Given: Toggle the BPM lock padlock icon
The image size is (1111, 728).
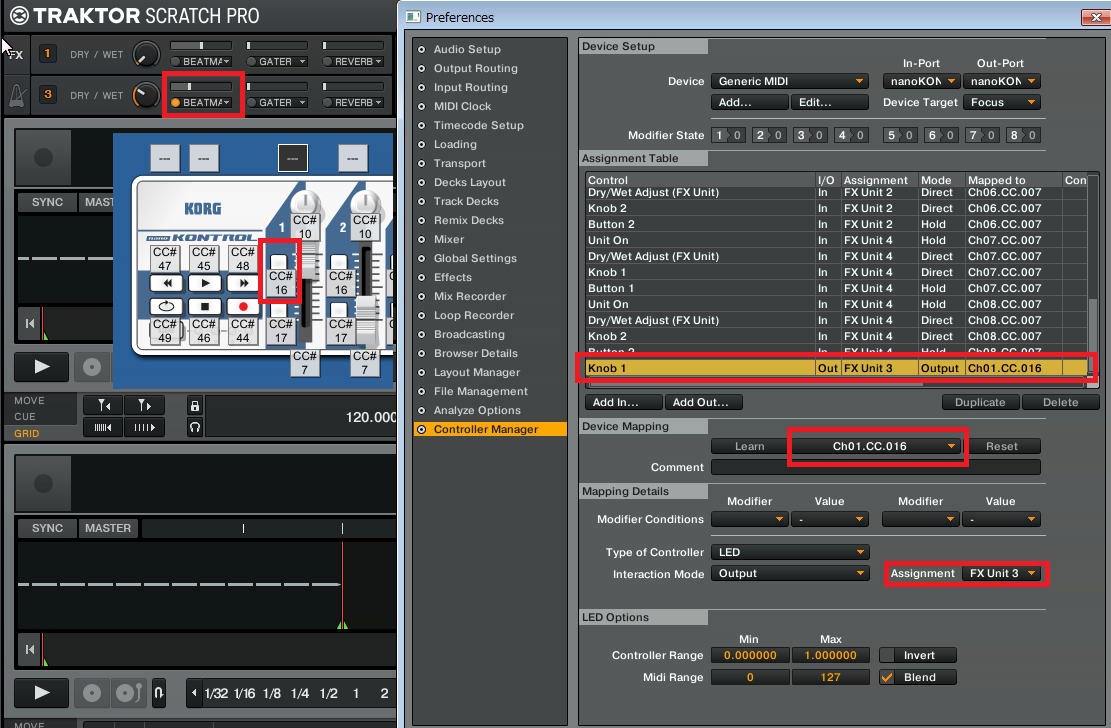Looking at the screenshot, I should (195, 405).
